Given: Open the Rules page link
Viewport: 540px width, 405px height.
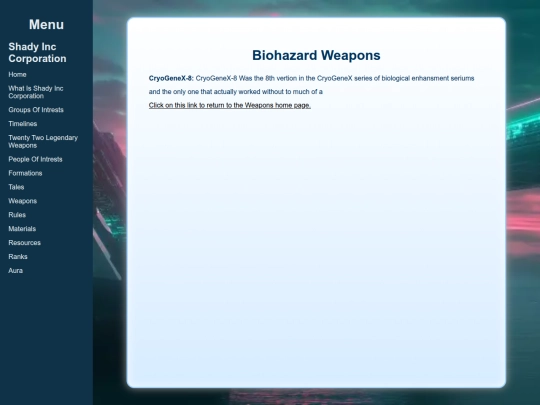Looking at the screenshot, I should click(17, 215).
